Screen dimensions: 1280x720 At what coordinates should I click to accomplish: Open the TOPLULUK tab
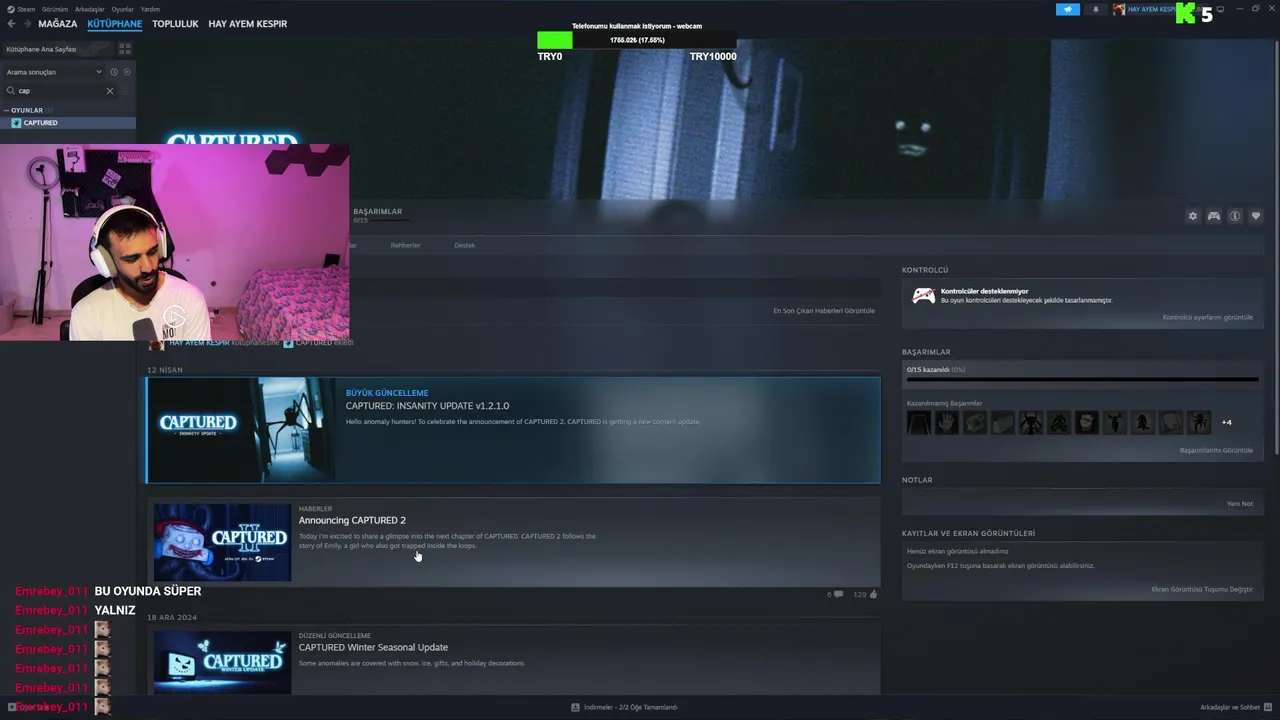point(175,24)
